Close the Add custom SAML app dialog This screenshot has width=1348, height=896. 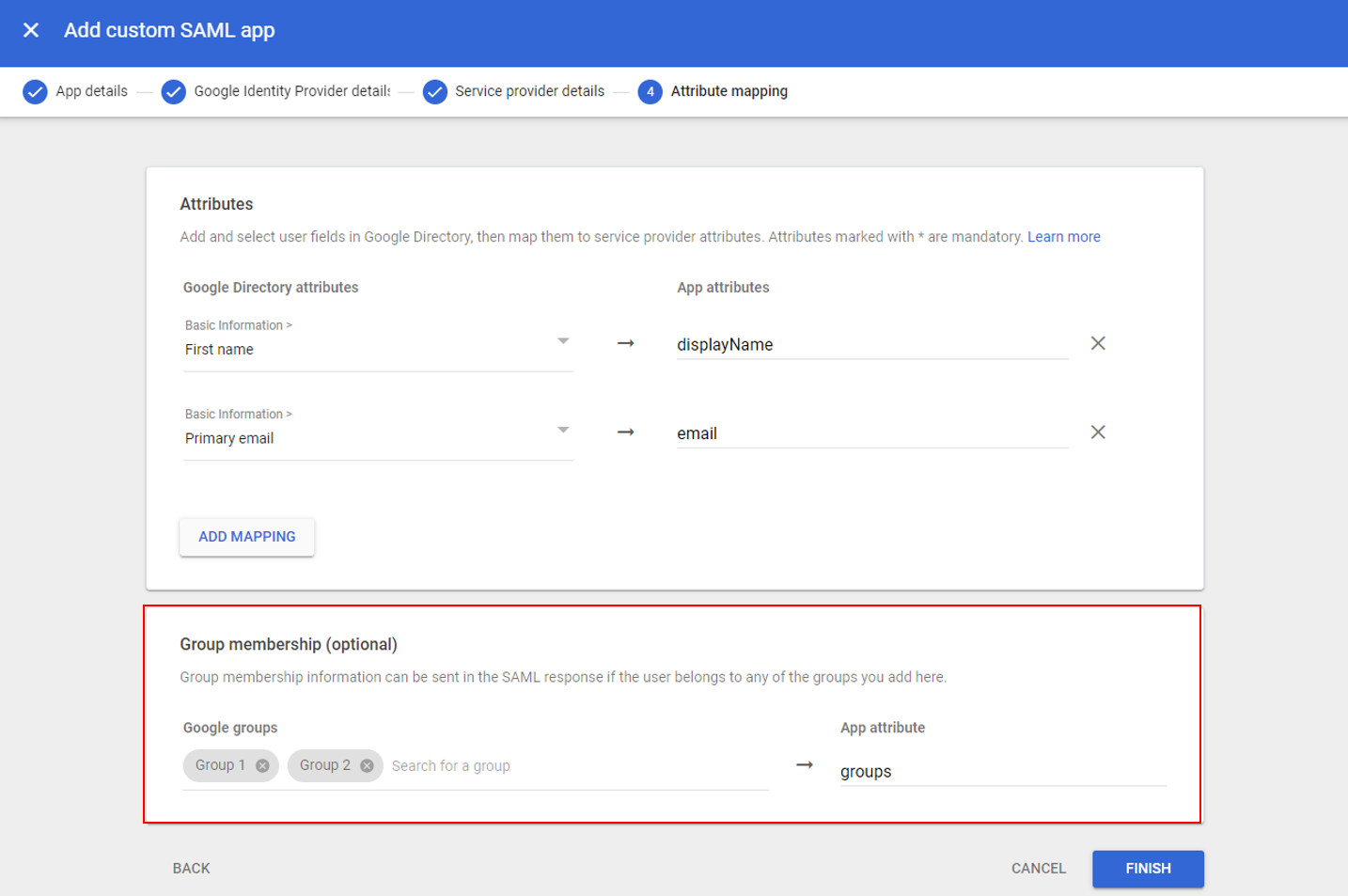[31, 30]
